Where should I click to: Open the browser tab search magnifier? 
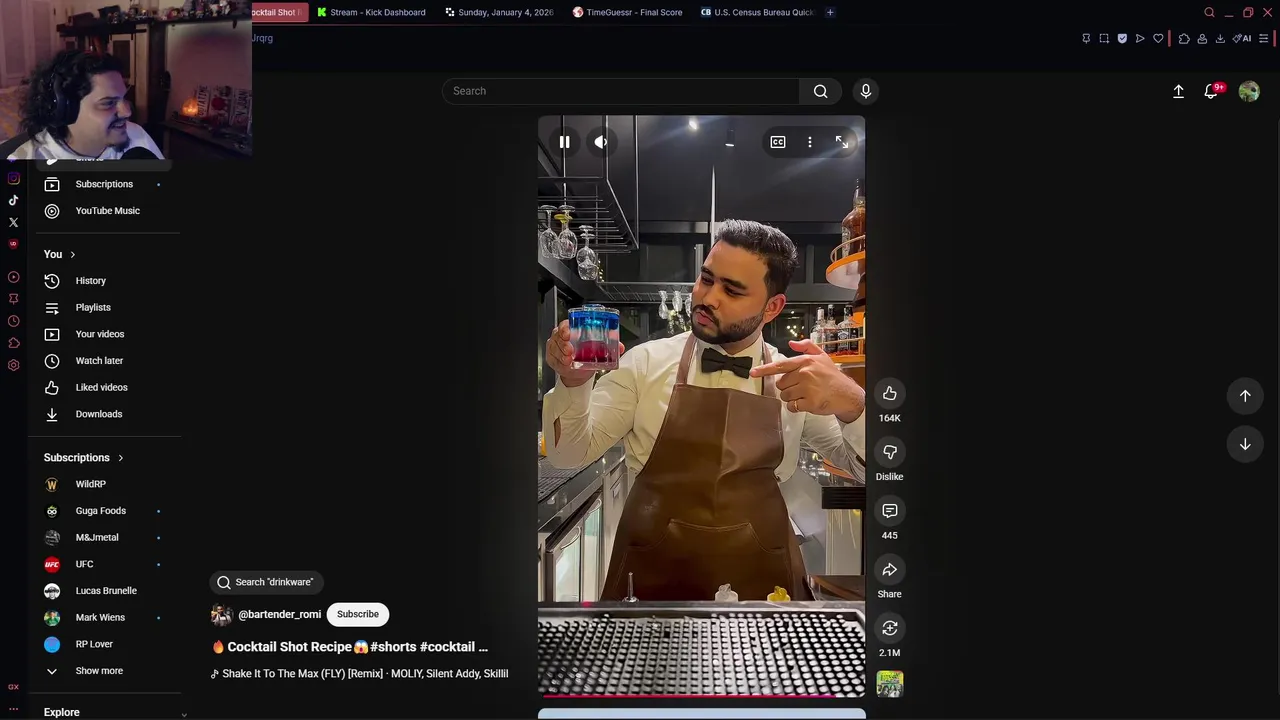pyautogui.click(x=1209, y=12)
